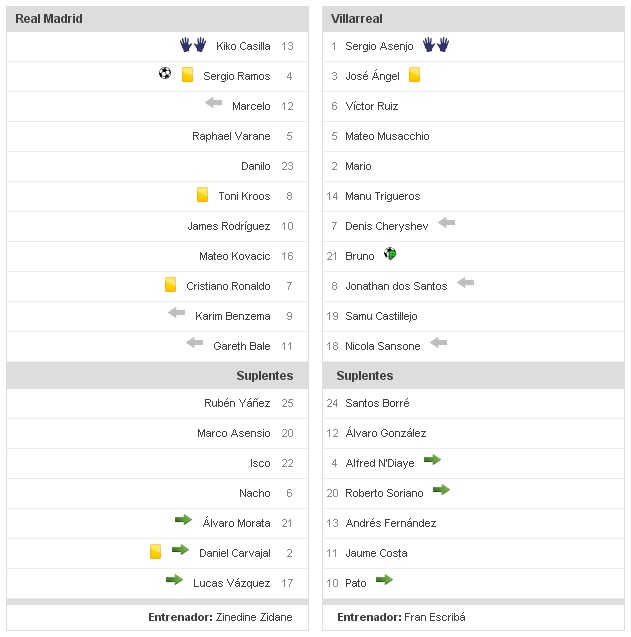Click yellow card icon next to Toni Kroos
This screenshot has height=637, width=631.
pyautogui.click(x=202, y=195)
